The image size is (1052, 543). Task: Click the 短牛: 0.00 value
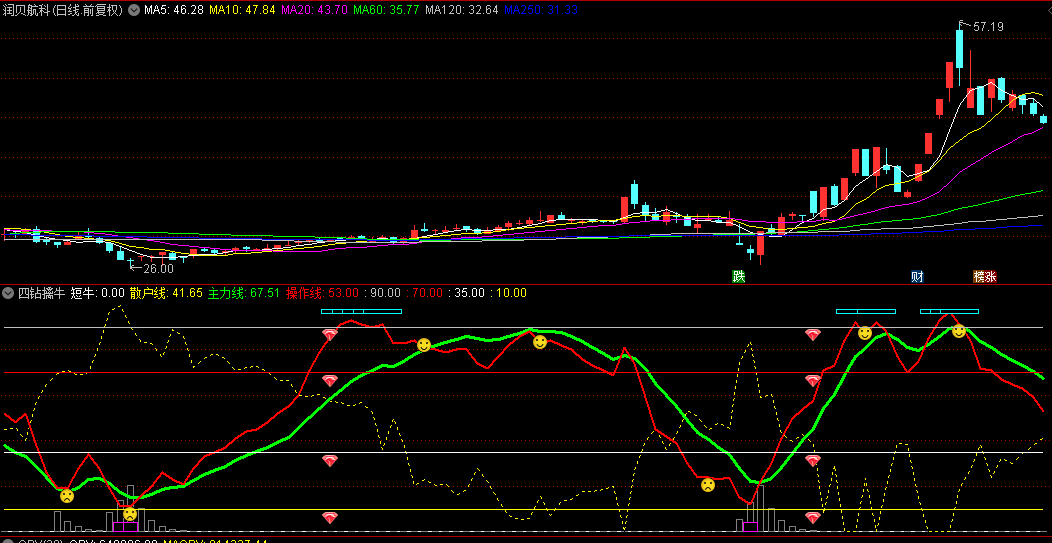pos(98,293)
